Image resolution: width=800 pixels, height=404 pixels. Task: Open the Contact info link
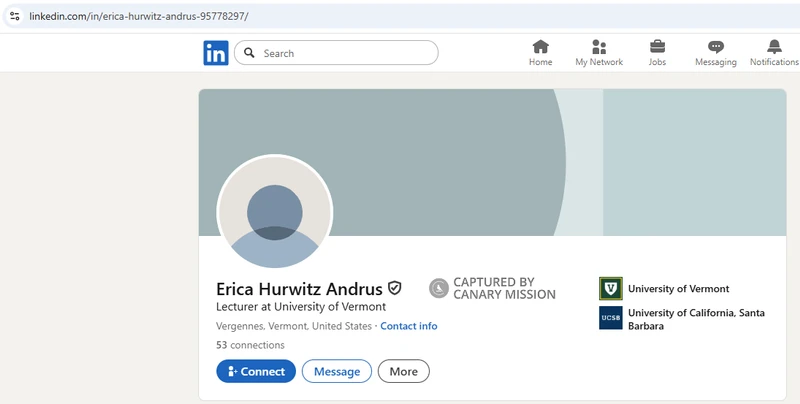(x=409, y=326)
